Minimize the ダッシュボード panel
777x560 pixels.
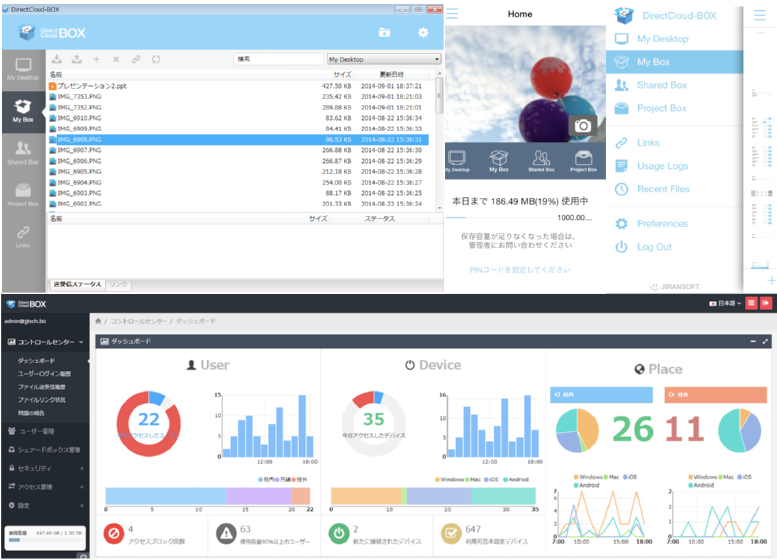pos(753,341)
